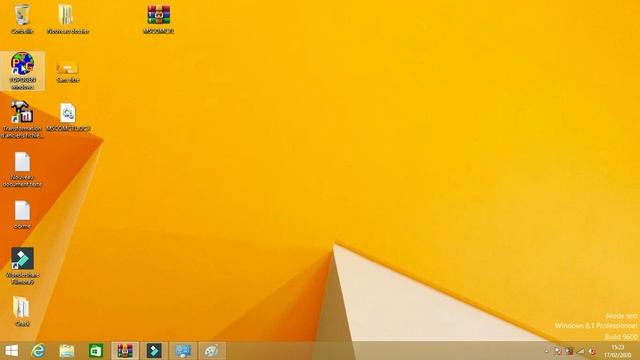Show hidden system tray icons
640x360 pixels.
pos(547,351)
